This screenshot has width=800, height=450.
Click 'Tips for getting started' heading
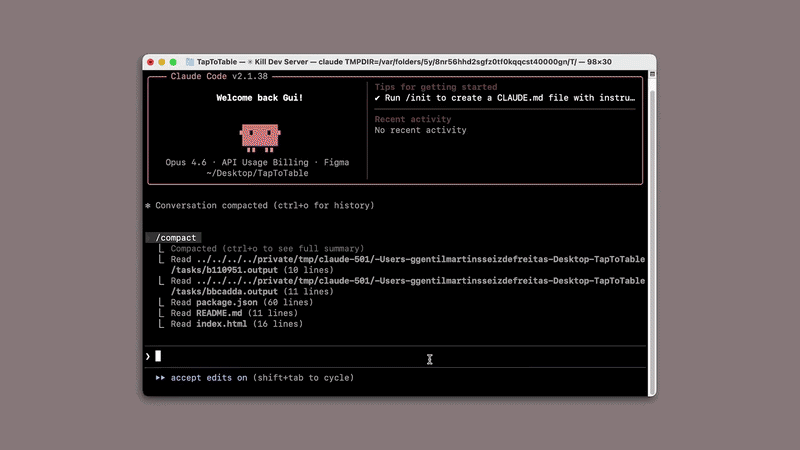tap(436, 87)
